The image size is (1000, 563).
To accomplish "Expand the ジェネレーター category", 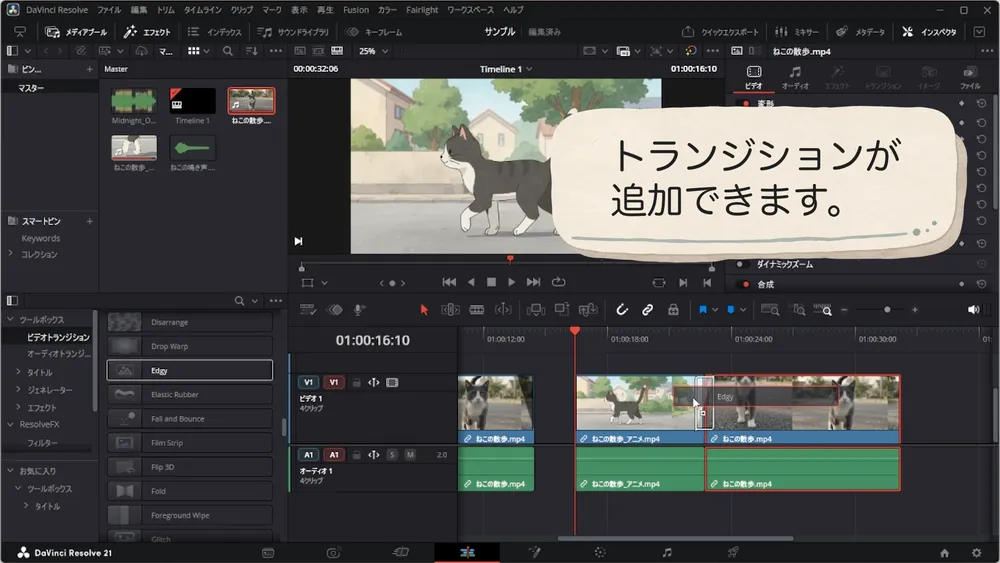I will [18, 390].
